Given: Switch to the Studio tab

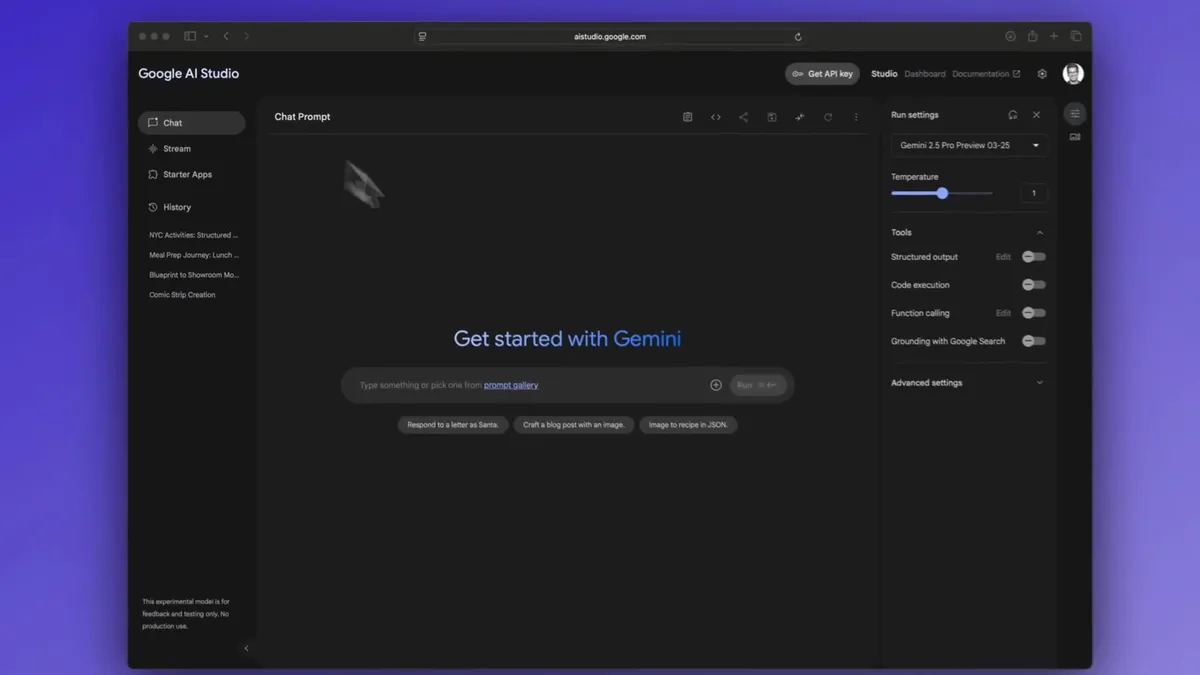Looking at the screenshot, I should 884,74.
